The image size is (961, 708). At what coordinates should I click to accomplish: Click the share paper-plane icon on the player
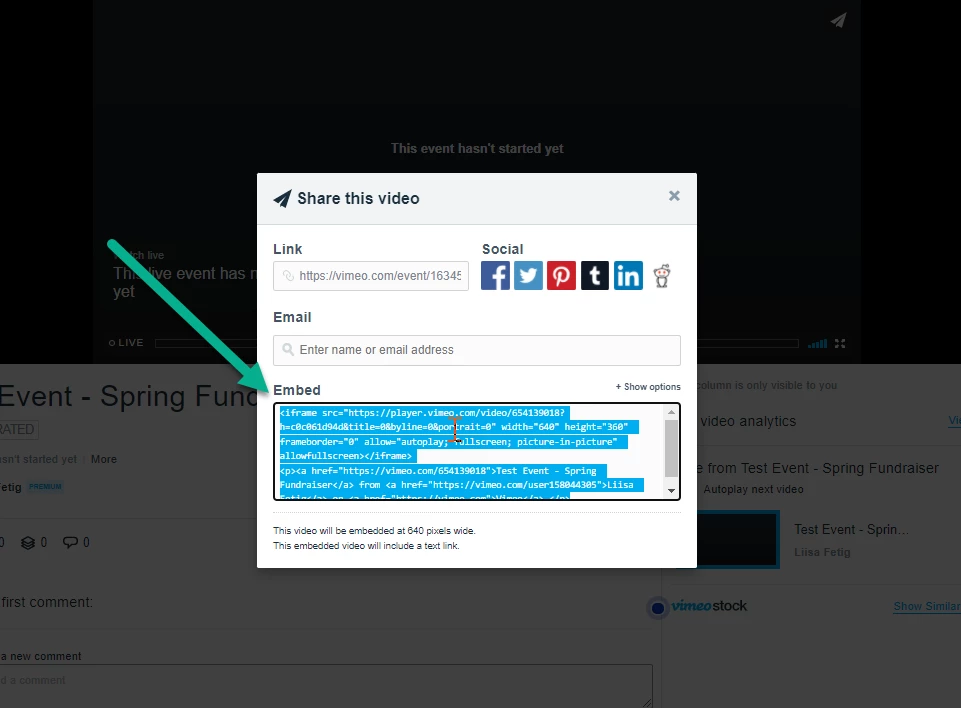[x=838, y=20]
